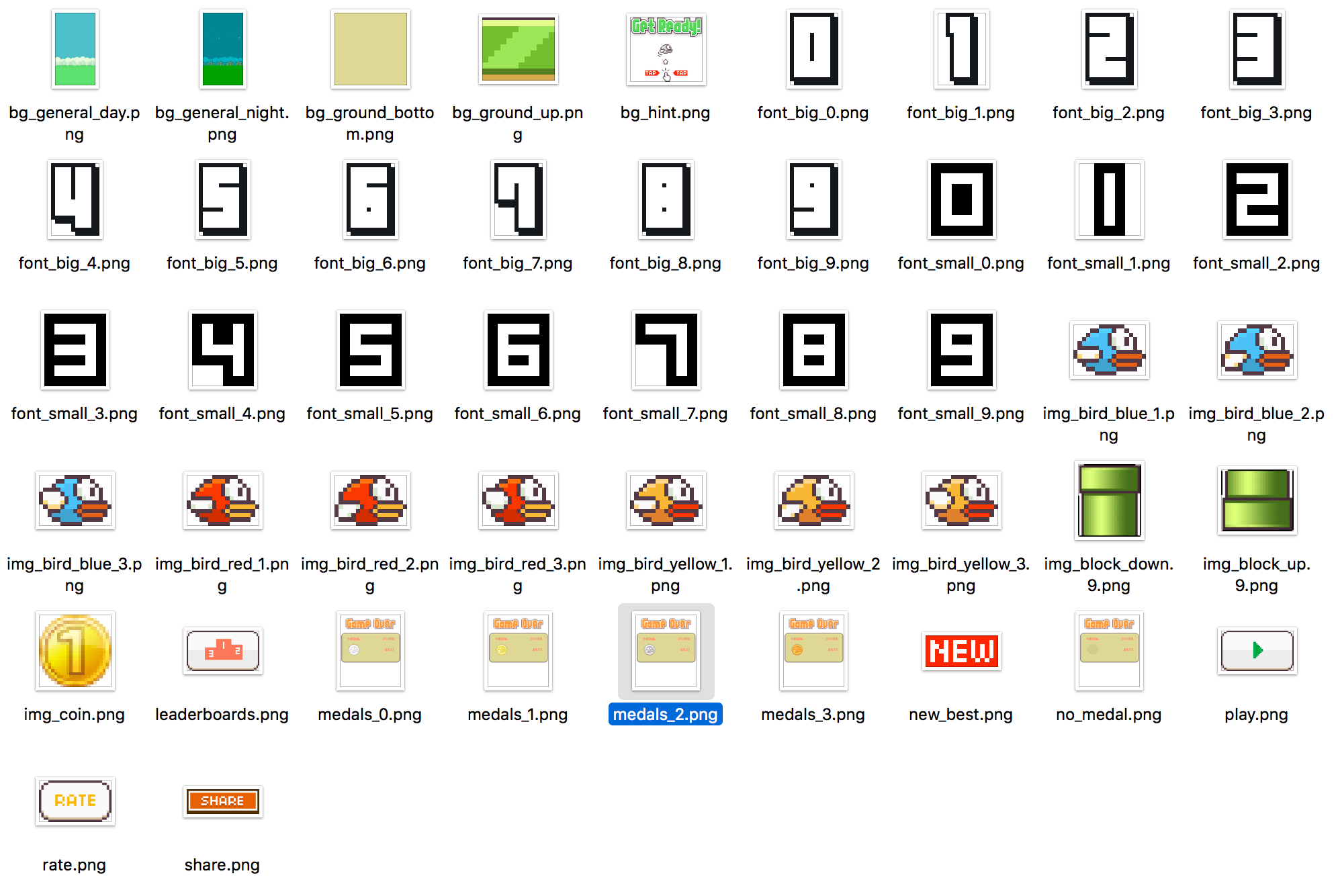Select the img_block_down.9.png pipe icon

(1109, 500)
